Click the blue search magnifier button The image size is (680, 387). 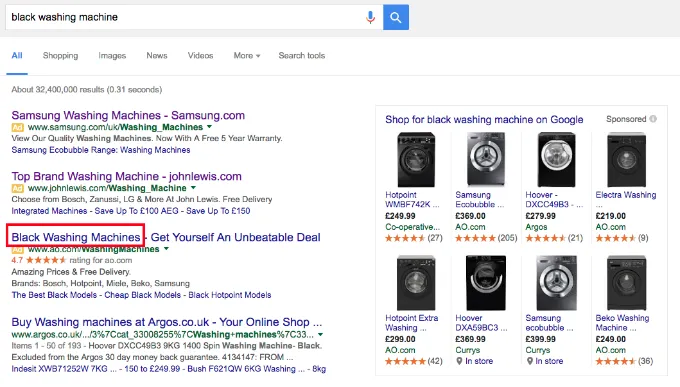[x=396, y=17]
